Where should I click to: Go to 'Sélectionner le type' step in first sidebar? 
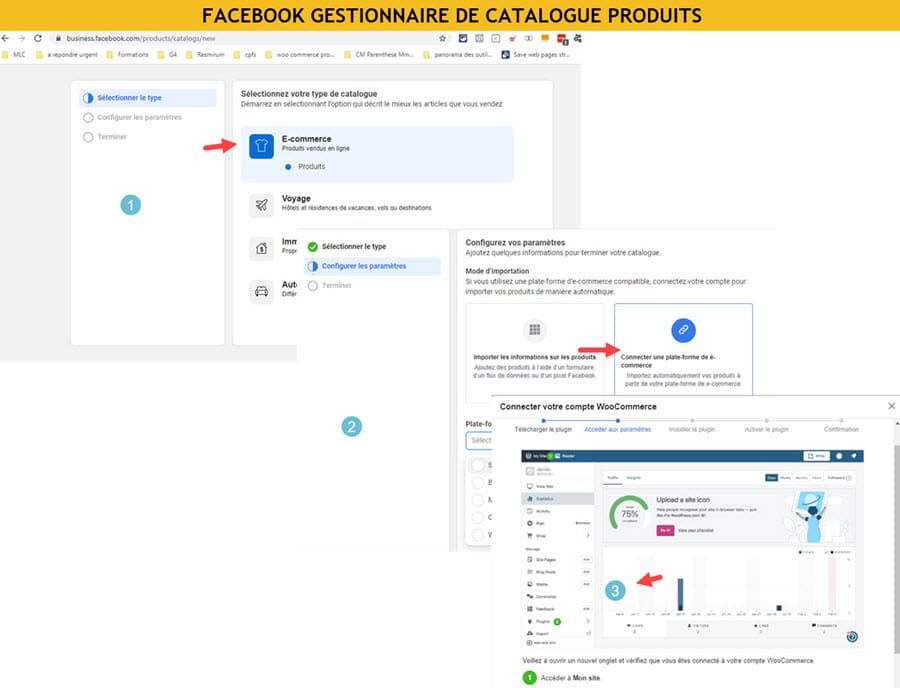[148, 98]
